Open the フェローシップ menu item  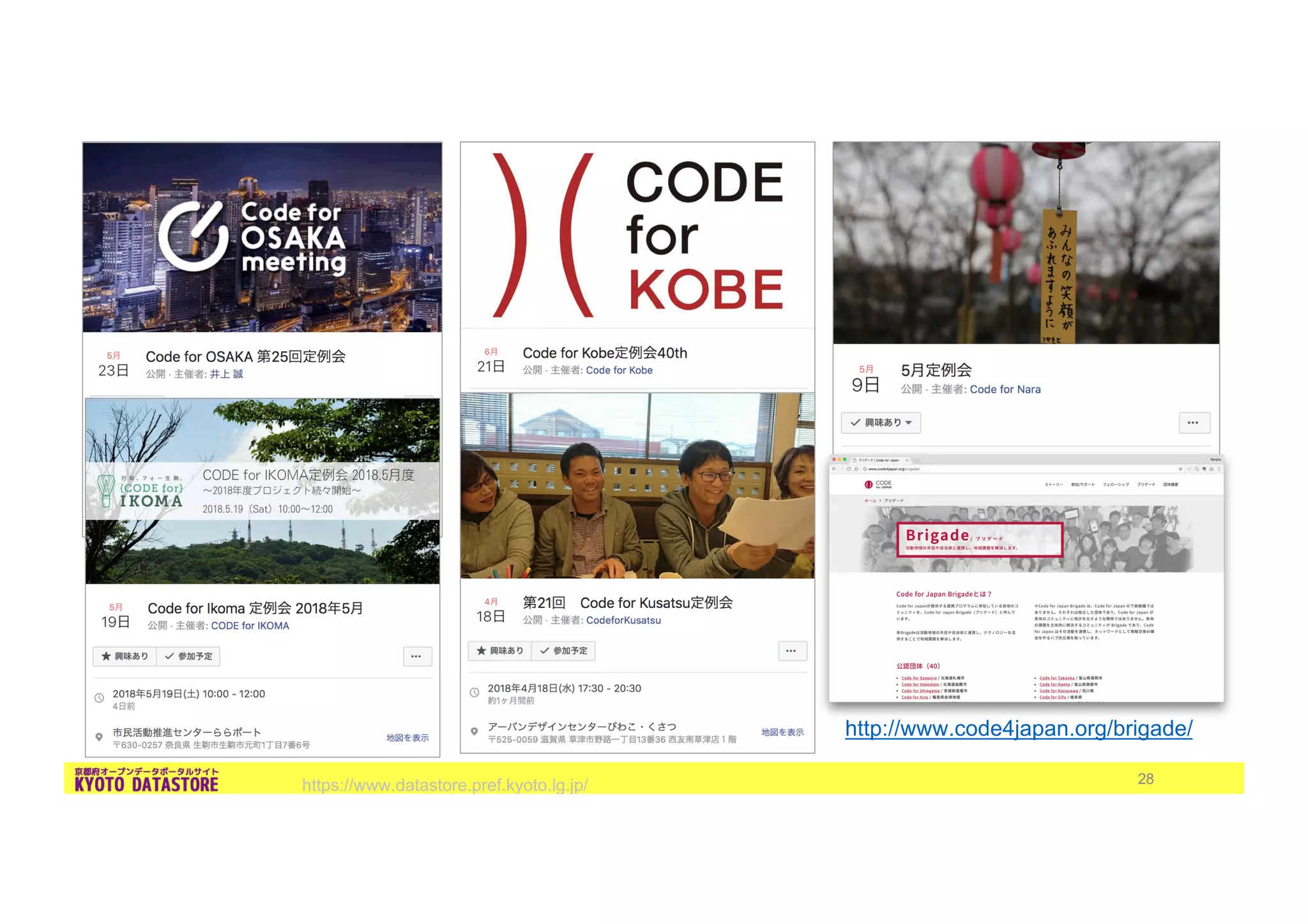(x=1116, y=485)
